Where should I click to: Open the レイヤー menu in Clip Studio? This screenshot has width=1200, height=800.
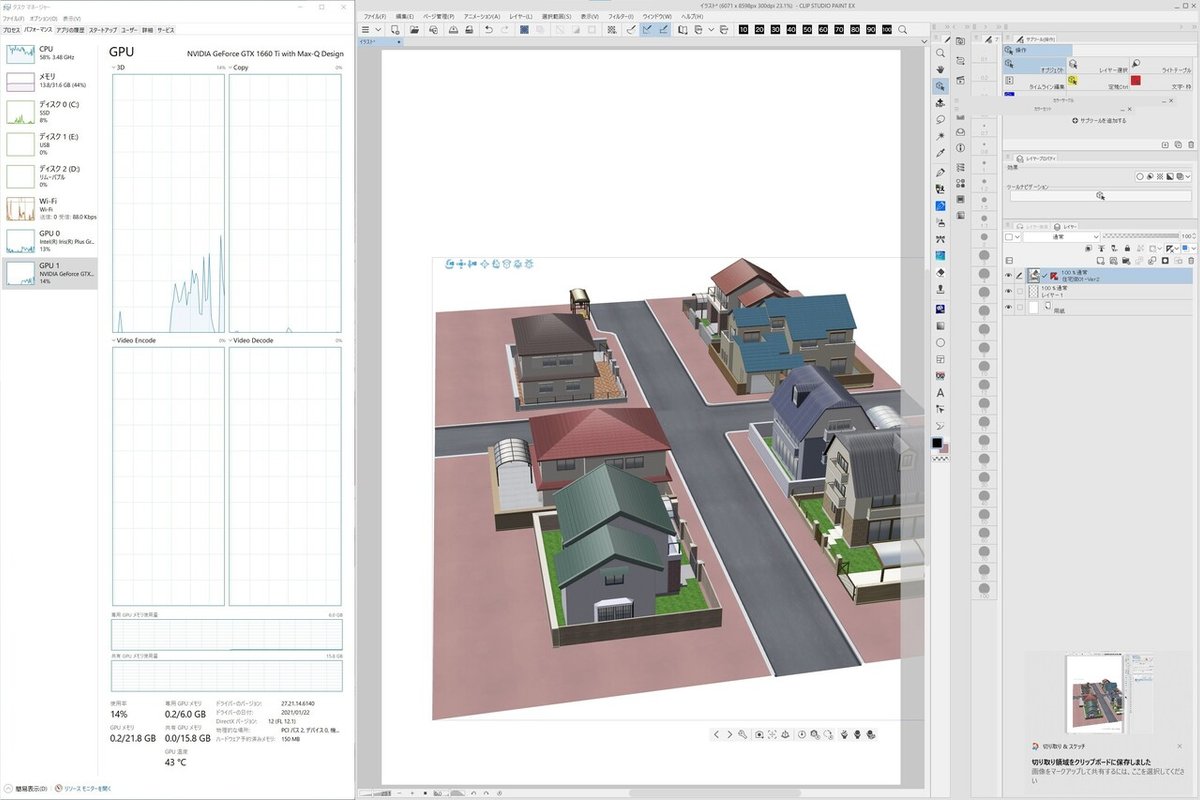coord(521,17)
